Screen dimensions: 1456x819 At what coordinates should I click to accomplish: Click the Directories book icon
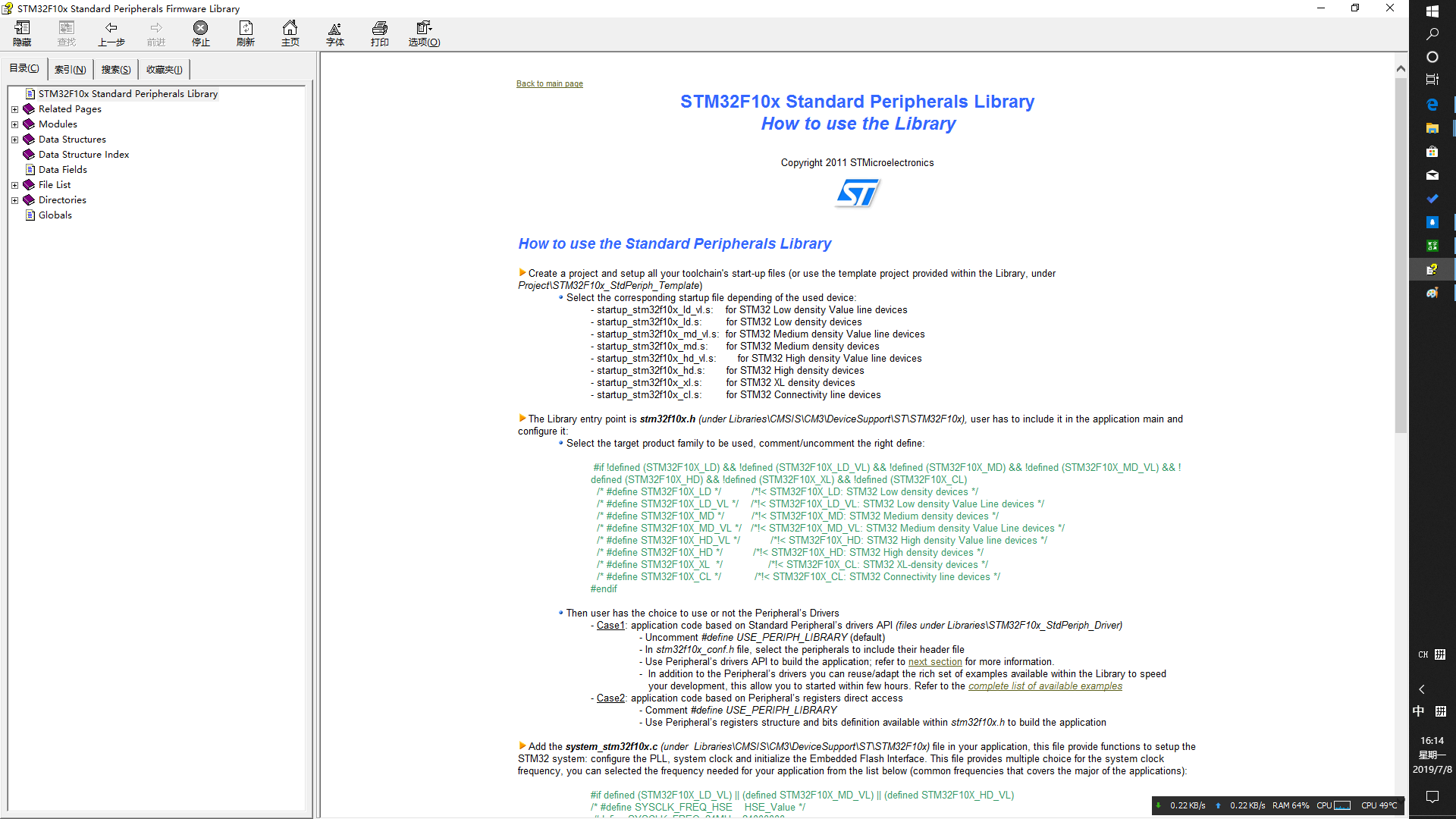(x=30, y=200)
